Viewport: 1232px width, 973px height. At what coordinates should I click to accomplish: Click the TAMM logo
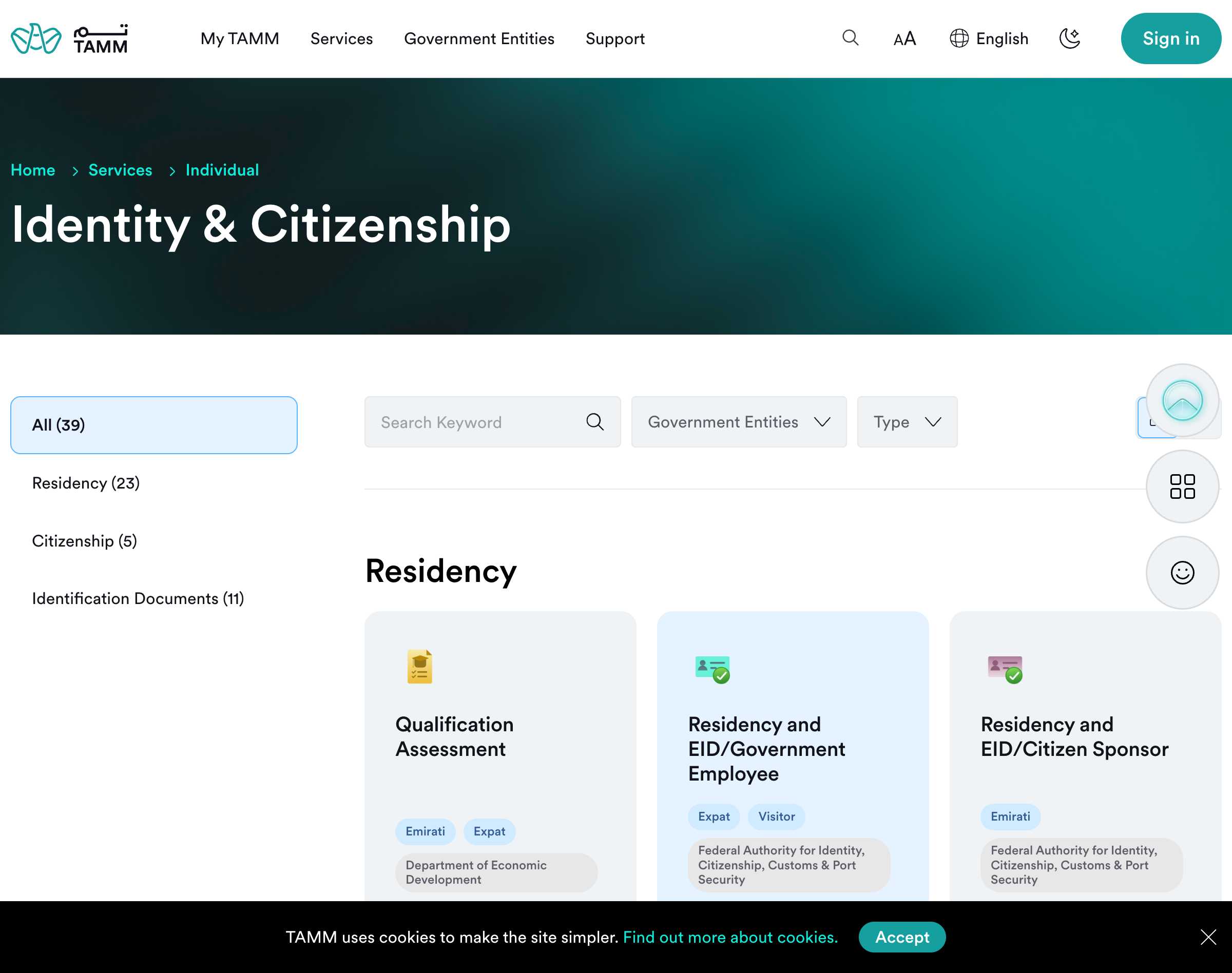(x=68, y=38)
